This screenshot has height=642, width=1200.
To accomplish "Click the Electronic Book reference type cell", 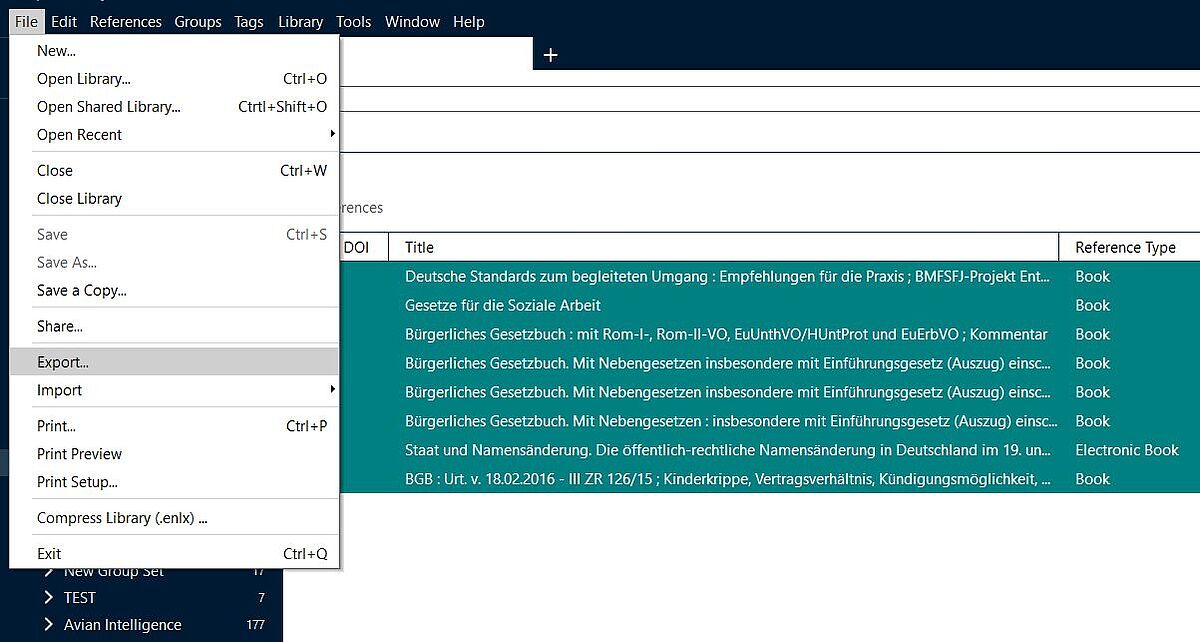I will click(x=1127, y=450).
